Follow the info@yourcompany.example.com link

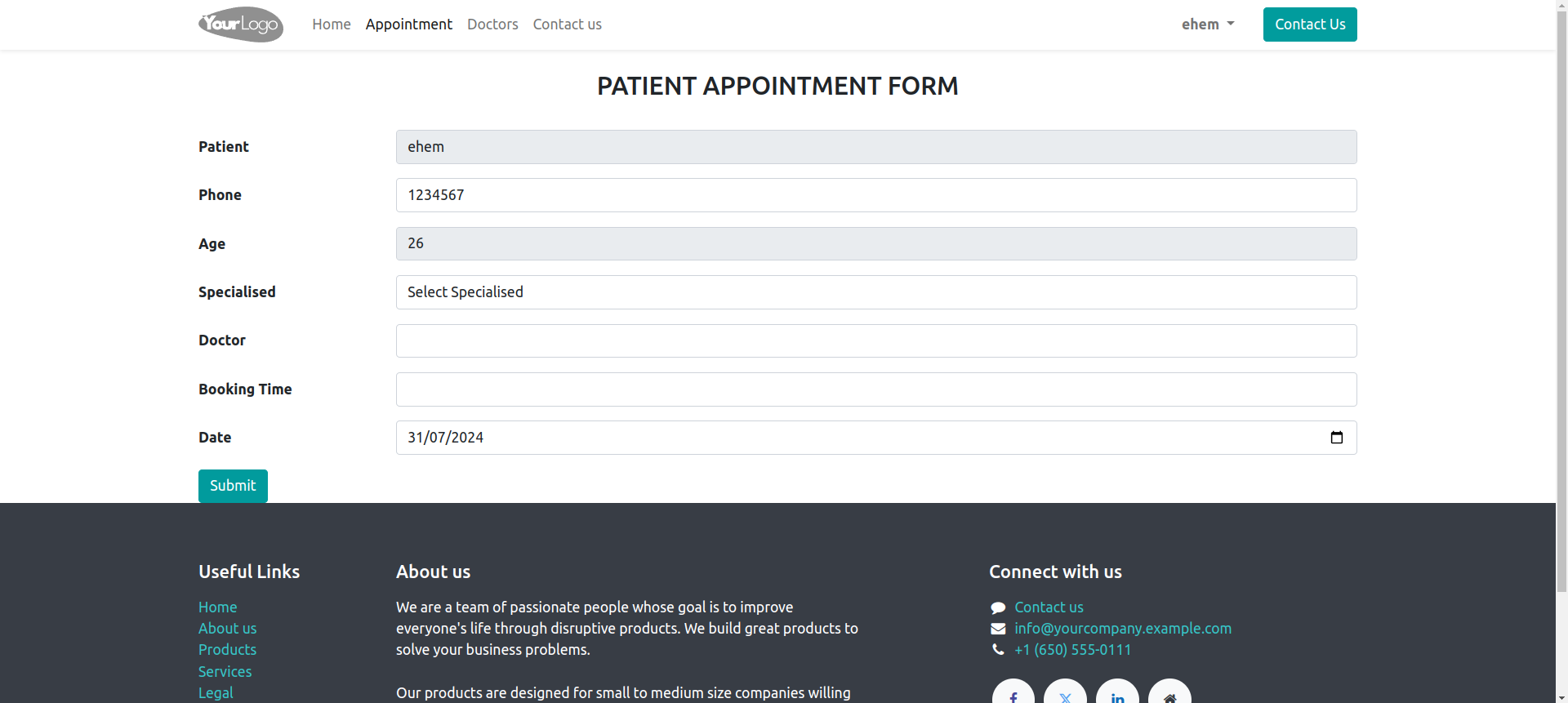[1123, 629]
